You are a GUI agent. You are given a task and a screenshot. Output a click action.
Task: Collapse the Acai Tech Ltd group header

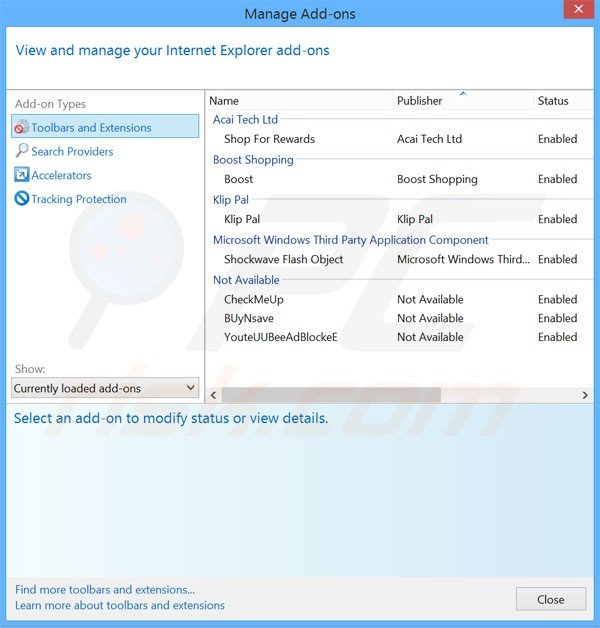[x=245, y=119]
